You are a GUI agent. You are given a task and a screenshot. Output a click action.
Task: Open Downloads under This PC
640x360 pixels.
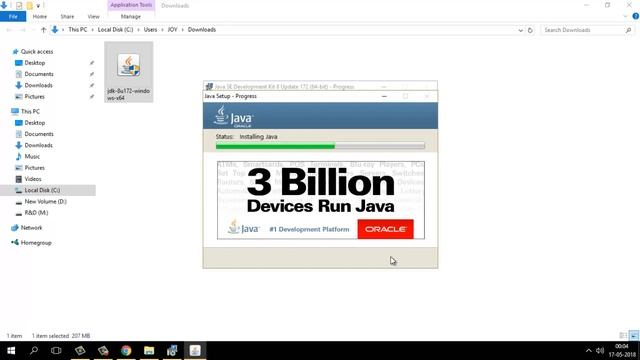tap(38, 145)
